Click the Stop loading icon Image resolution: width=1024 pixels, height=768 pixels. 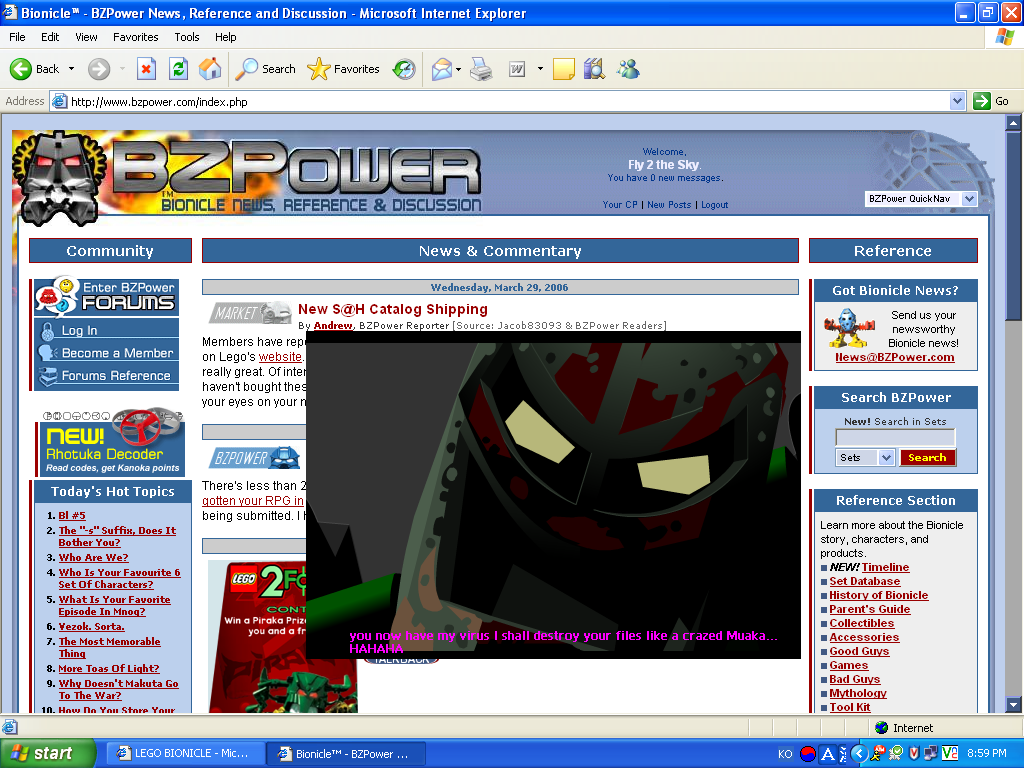click(x=146, y=69)
